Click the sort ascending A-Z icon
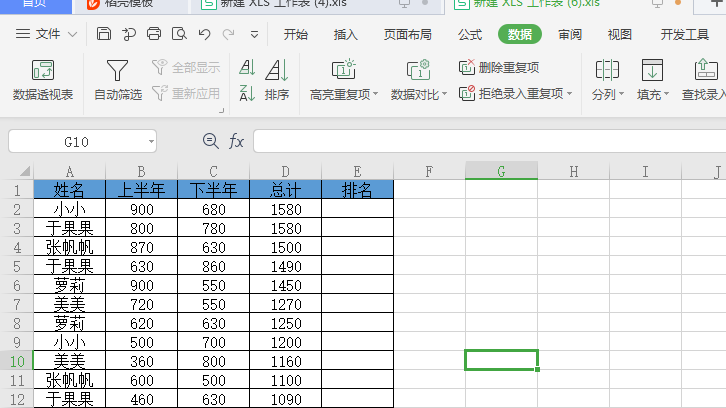The image size is (726, 408). coord(247,69)
